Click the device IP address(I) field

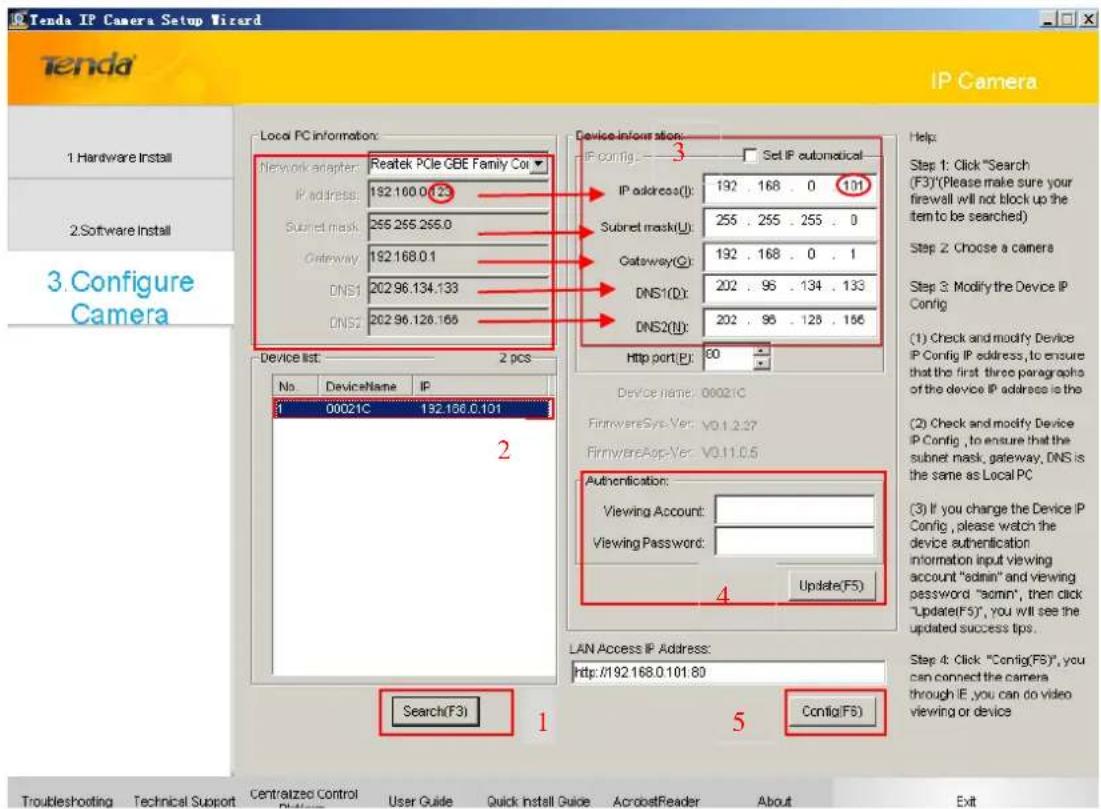point(790,187)
